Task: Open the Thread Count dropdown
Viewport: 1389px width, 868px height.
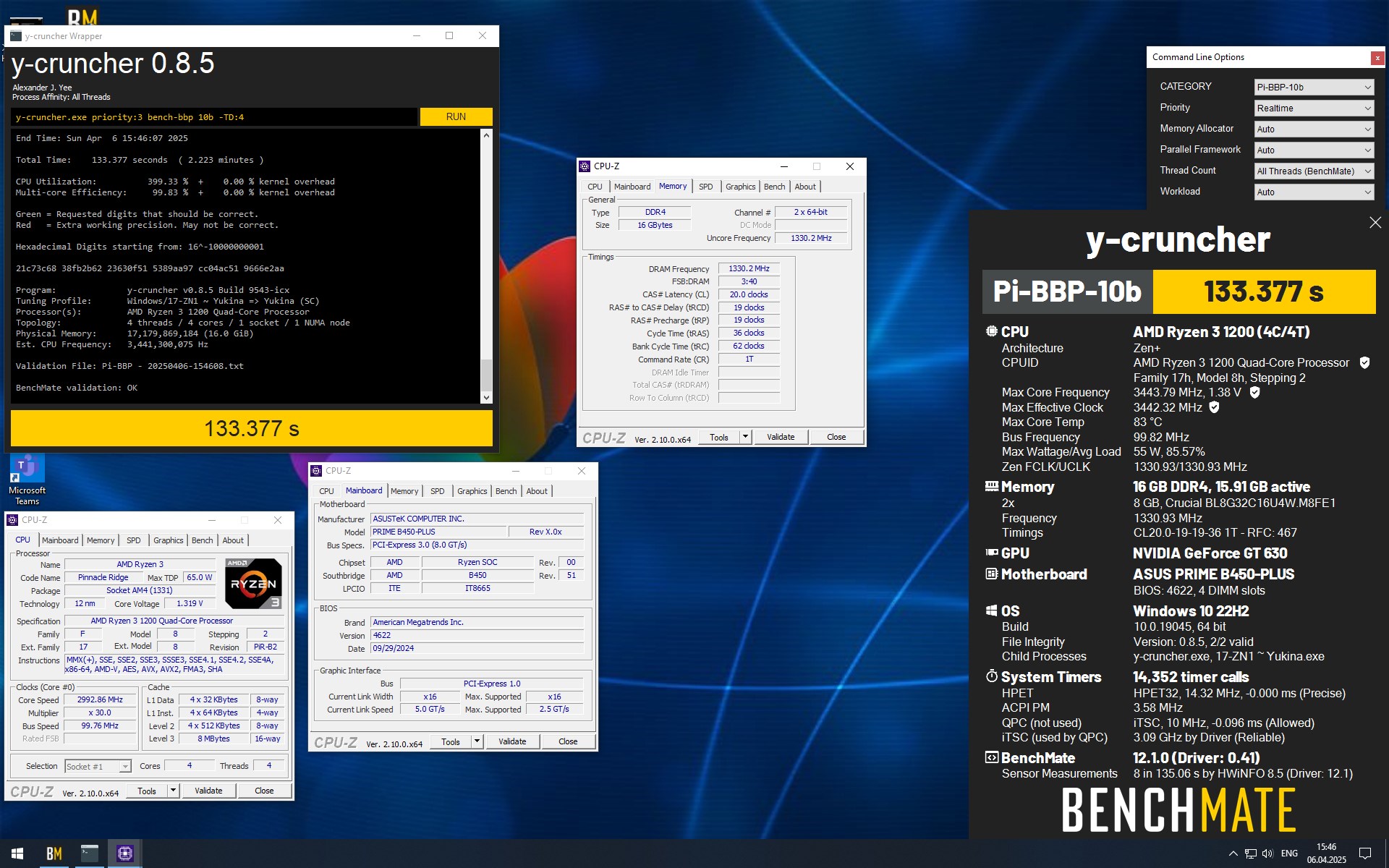Action: point(1314,171)
